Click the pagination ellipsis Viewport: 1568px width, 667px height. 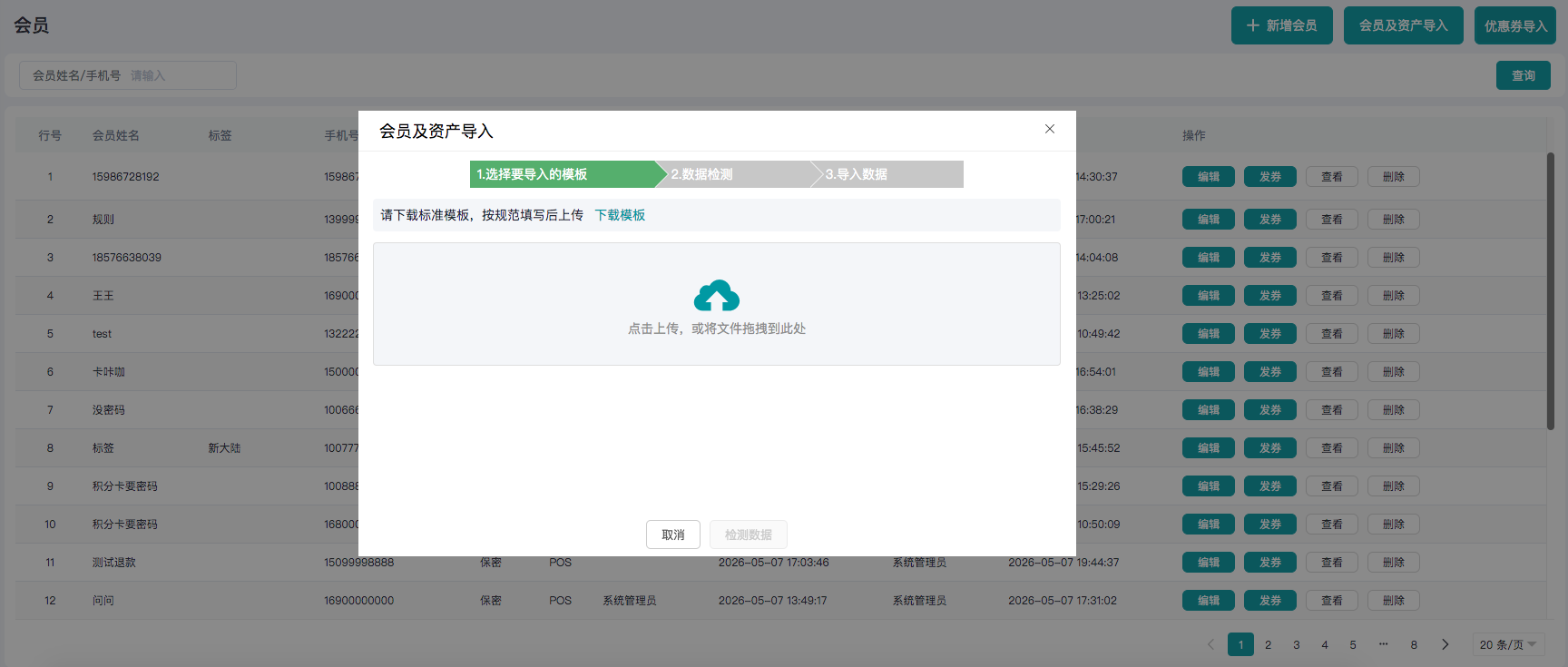1383,644
